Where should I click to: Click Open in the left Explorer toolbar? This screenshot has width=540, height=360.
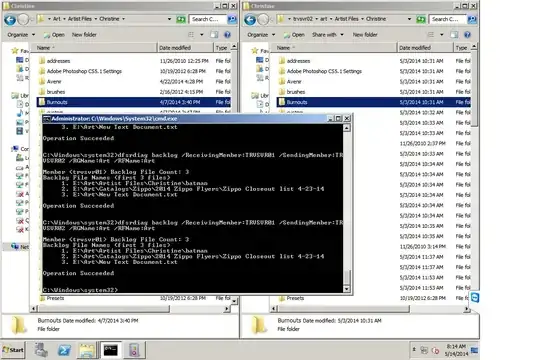54,35
